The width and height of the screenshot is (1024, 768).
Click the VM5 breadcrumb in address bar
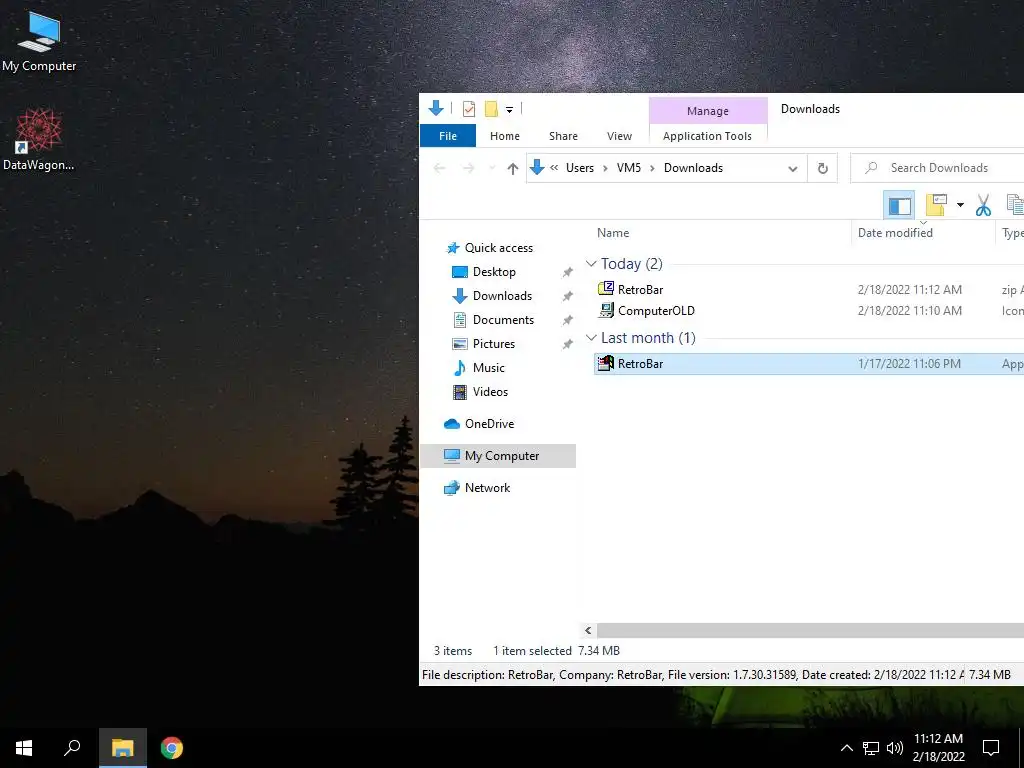629,168
